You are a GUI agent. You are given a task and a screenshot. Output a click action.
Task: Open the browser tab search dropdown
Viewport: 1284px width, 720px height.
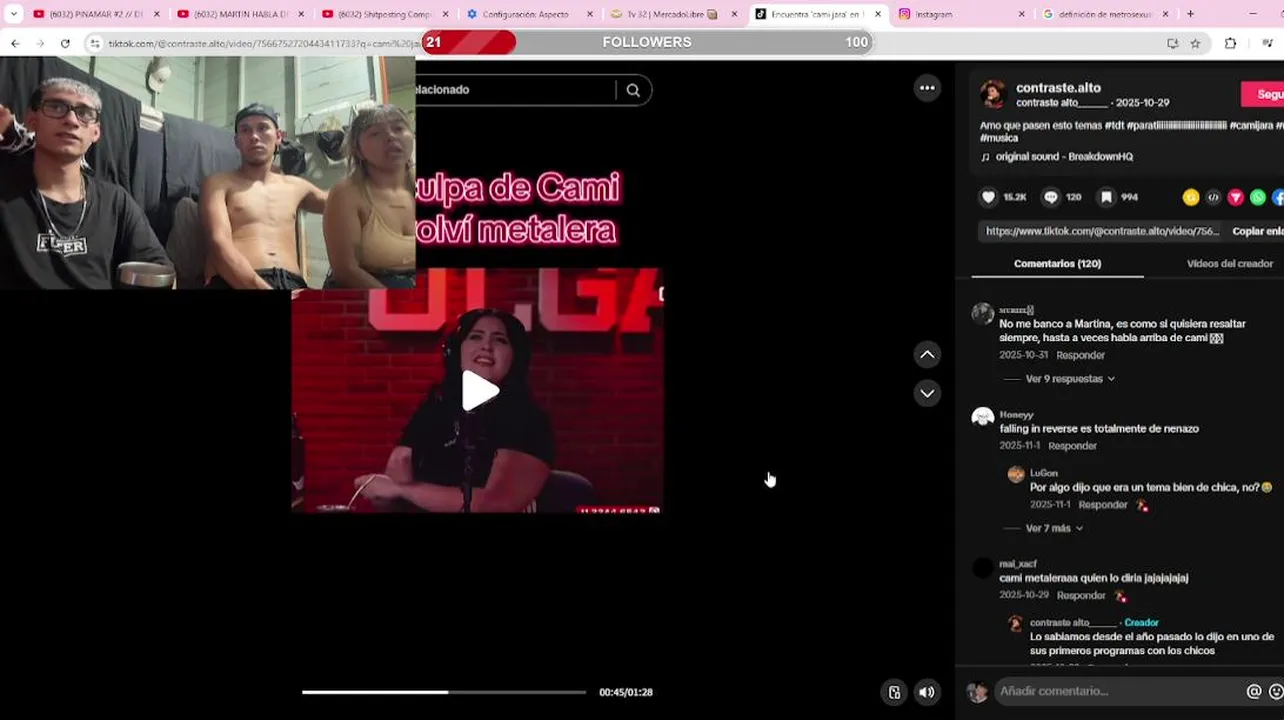(x=13, y=14)
